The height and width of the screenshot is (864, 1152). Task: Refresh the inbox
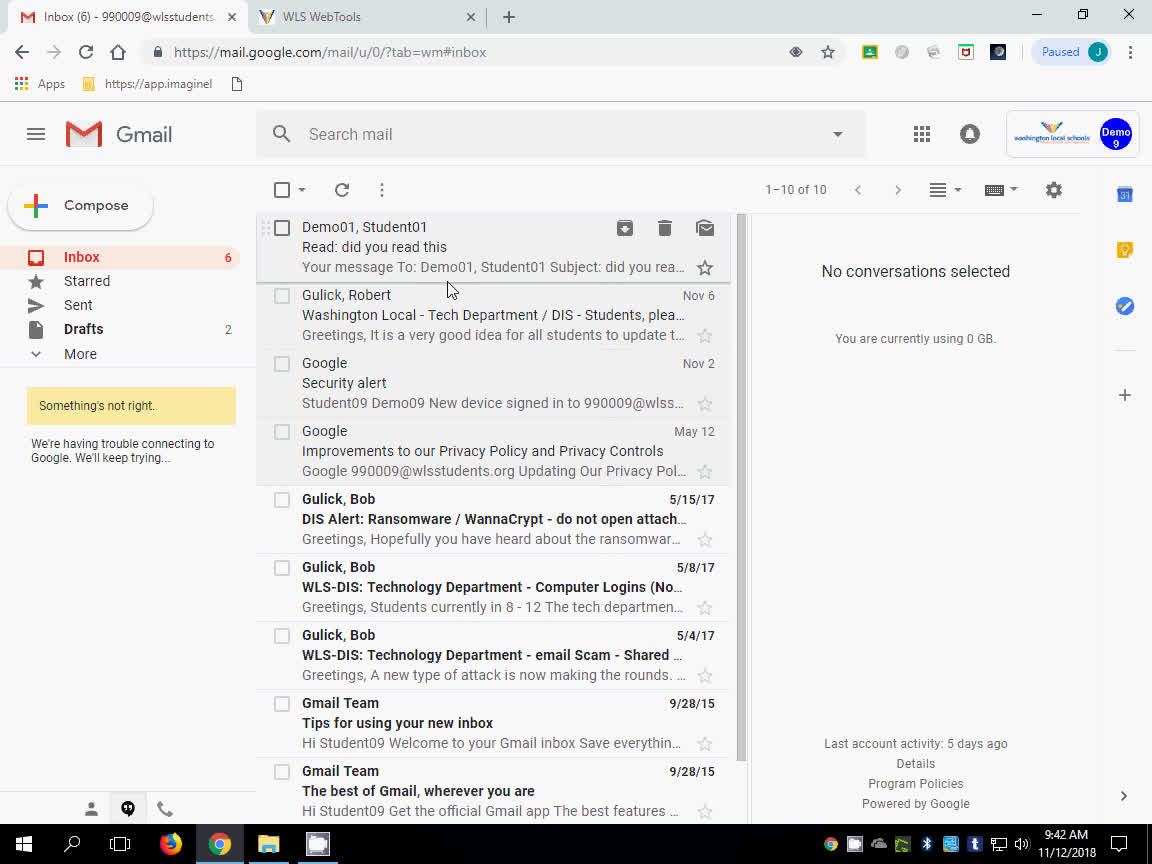click(x=341, y=189)
